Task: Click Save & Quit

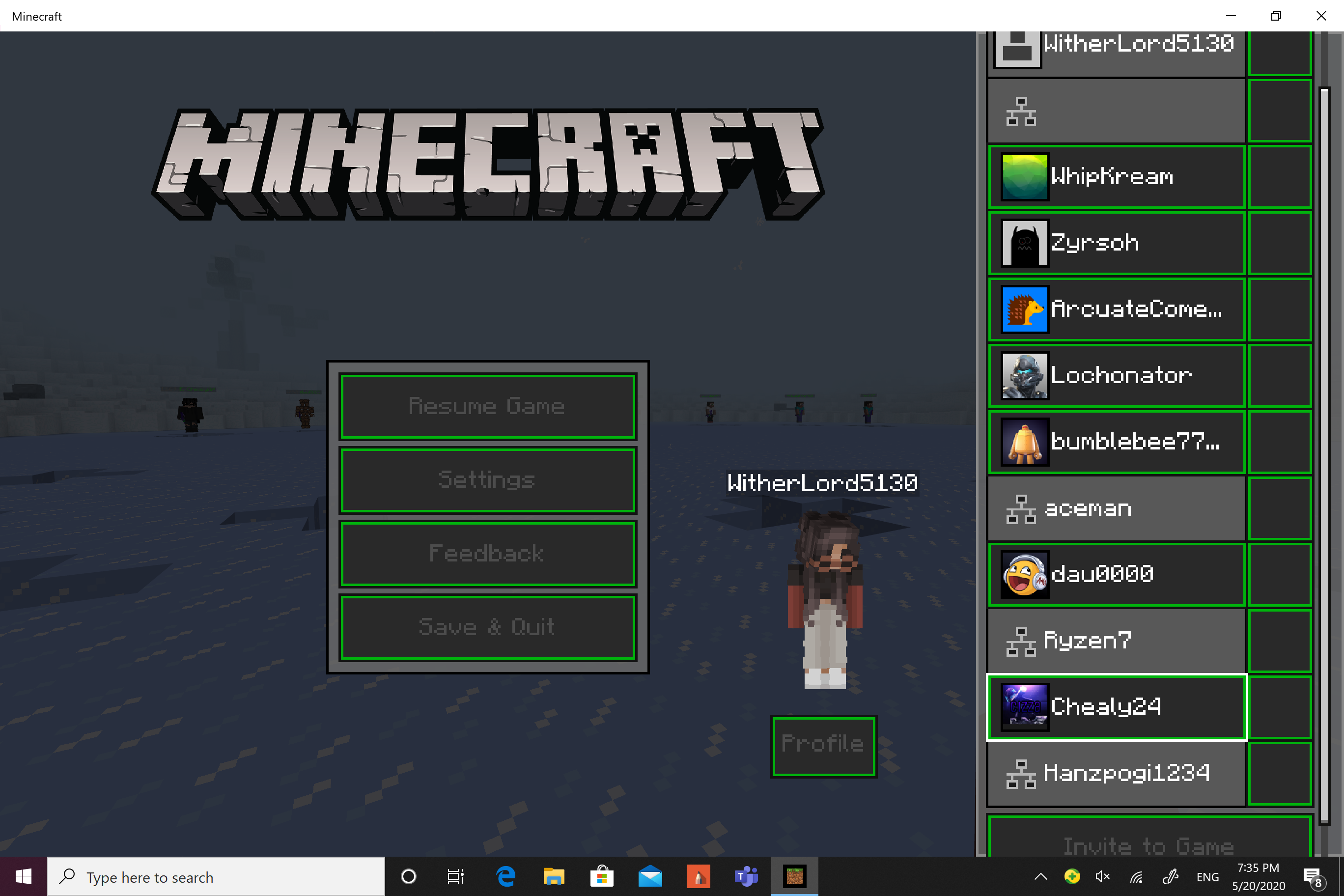Action: point(487,627)
